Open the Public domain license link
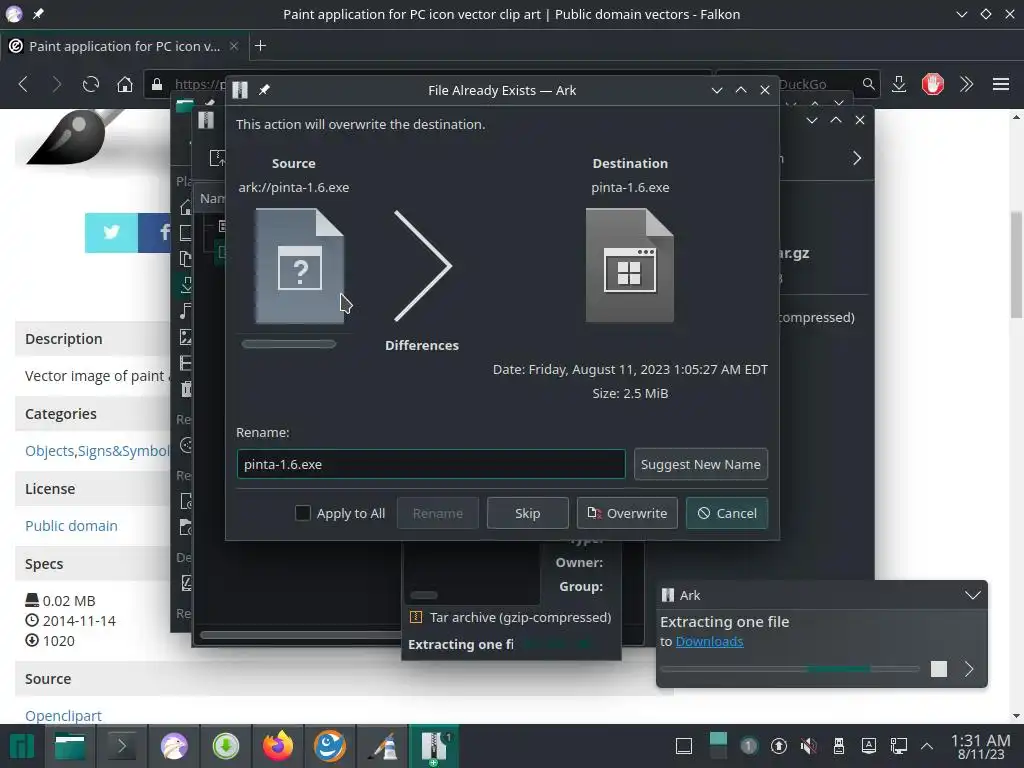The height and width of the screenshot is (768, 1024). tap(71, 526)
